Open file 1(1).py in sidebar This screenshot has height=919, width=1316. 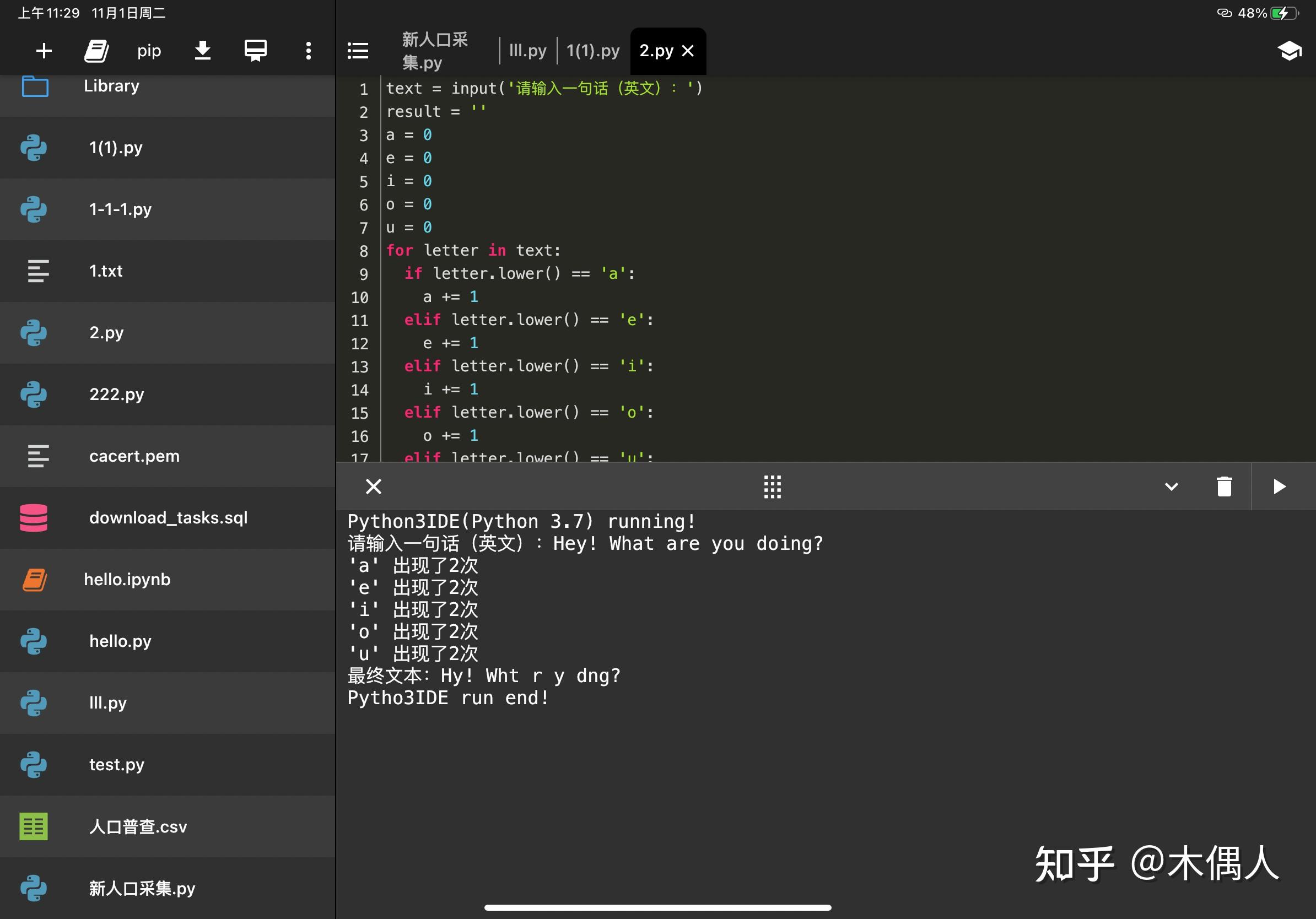168,148
